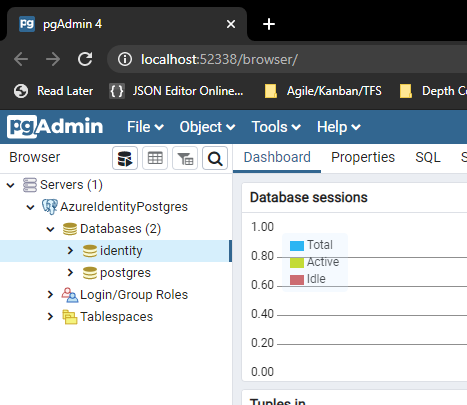Image resolution: width=467 pixels, height=405 pixels.
Task: Expand the postgres database node
Action: (x=70, y=273)
